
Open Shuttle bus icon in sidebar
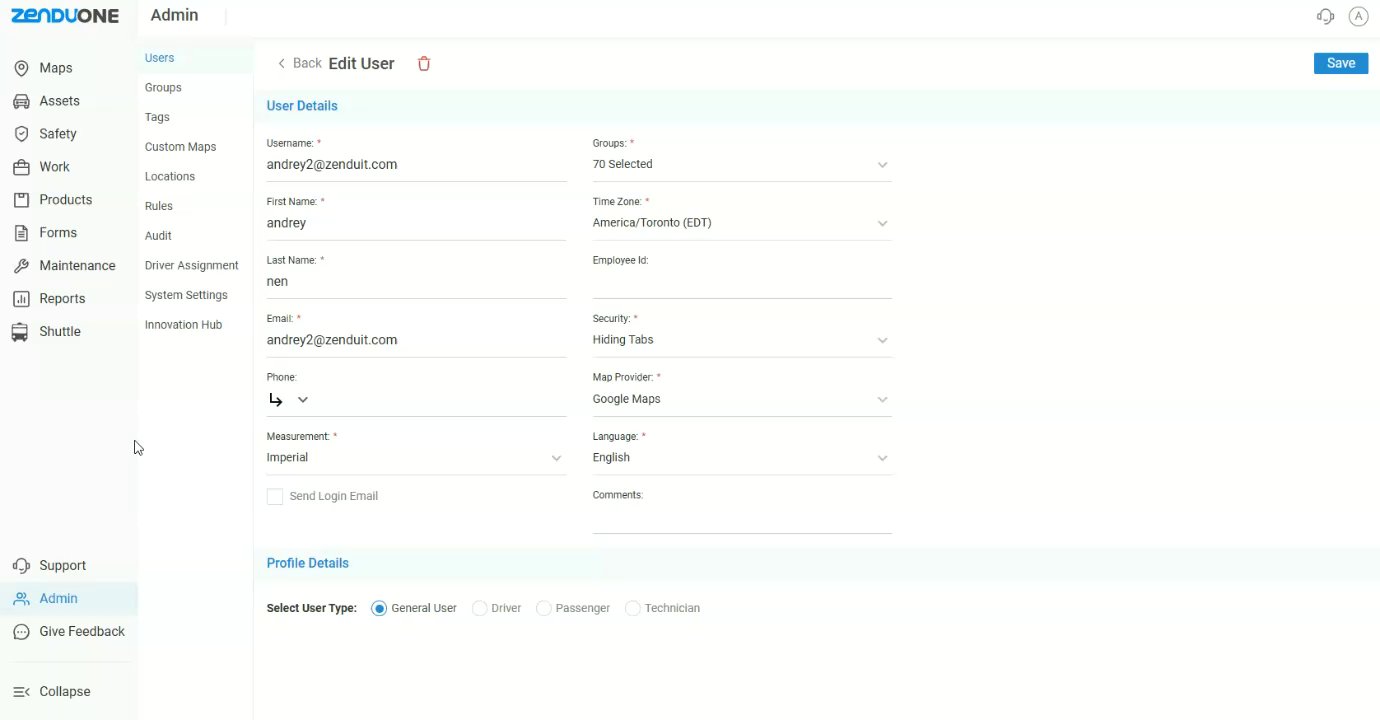tap(20, 332)
